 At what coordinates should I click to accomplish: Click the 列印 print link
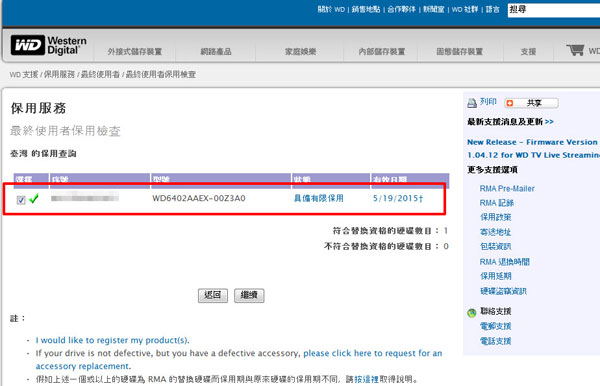point(488,102)
